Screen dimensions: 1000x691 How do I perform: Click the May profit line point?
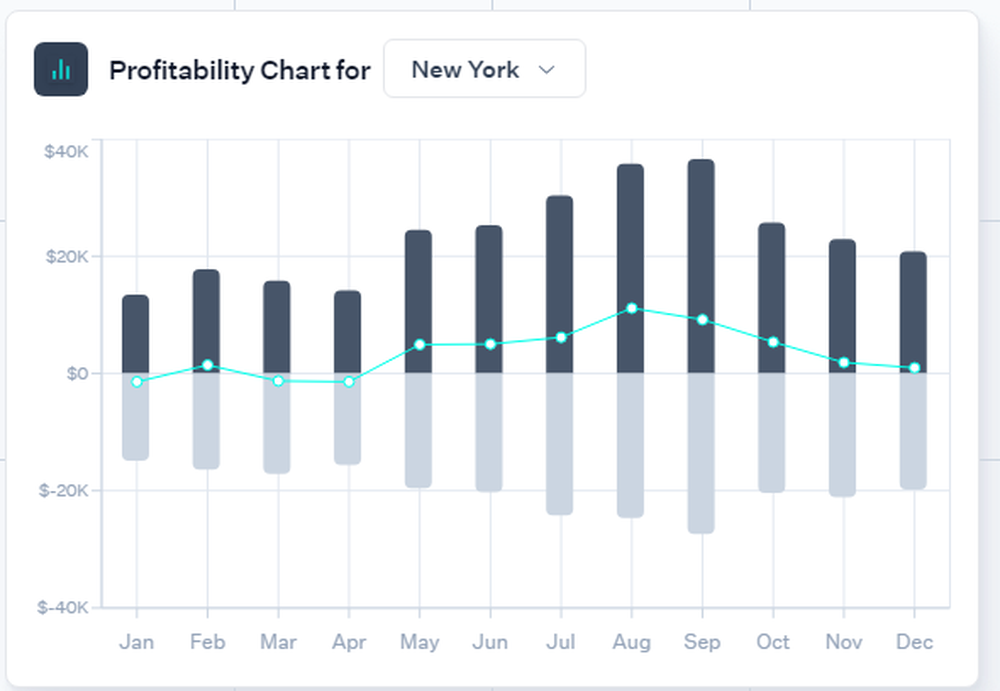tap(419, 345)
